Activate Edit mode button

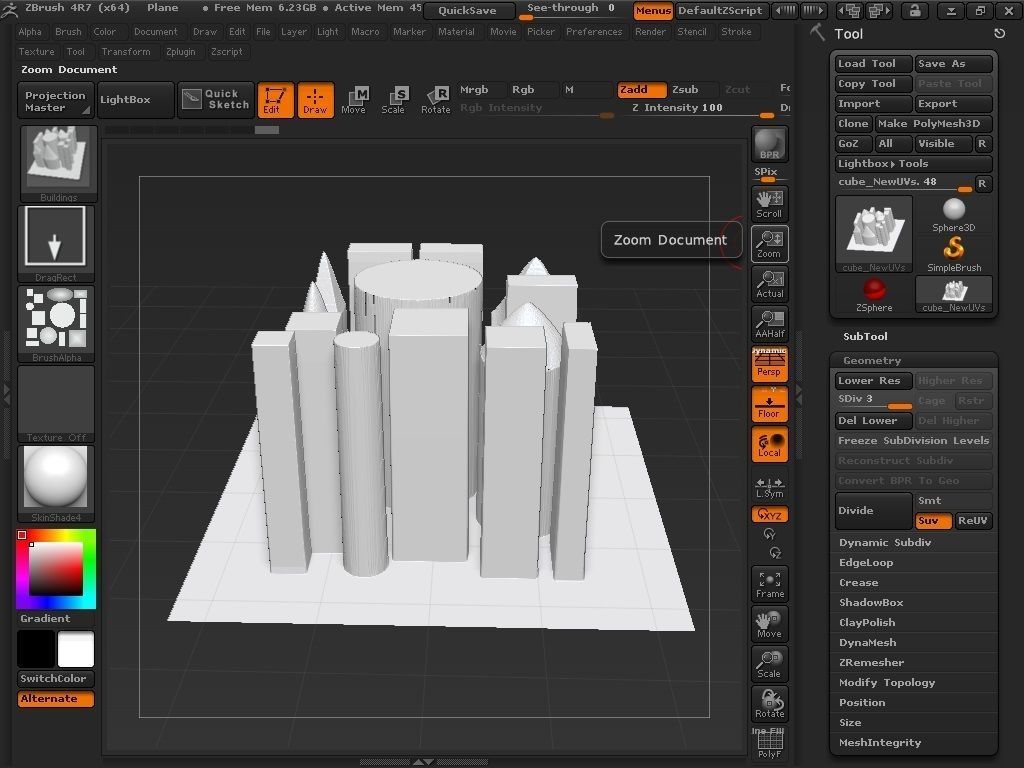click(275, 100)
